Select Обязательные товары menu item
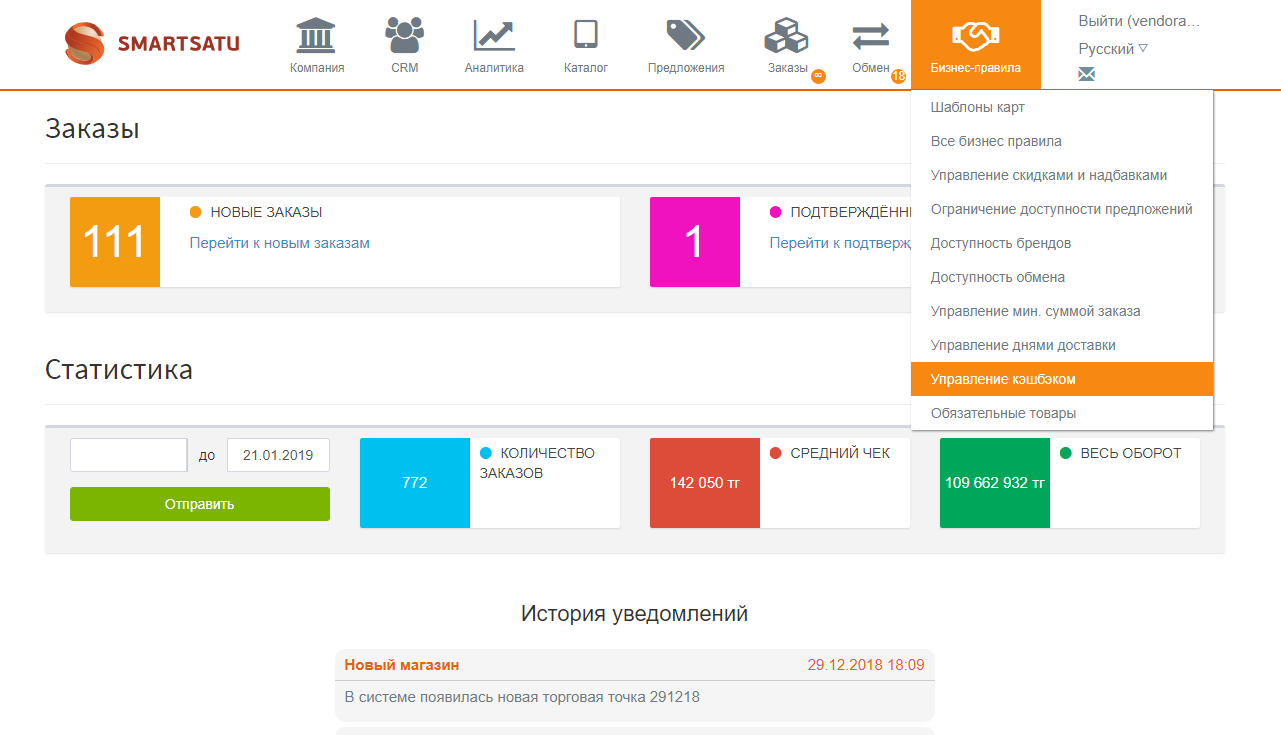The width and height of the screenshot is (1281, 735). coord(1062,413)
